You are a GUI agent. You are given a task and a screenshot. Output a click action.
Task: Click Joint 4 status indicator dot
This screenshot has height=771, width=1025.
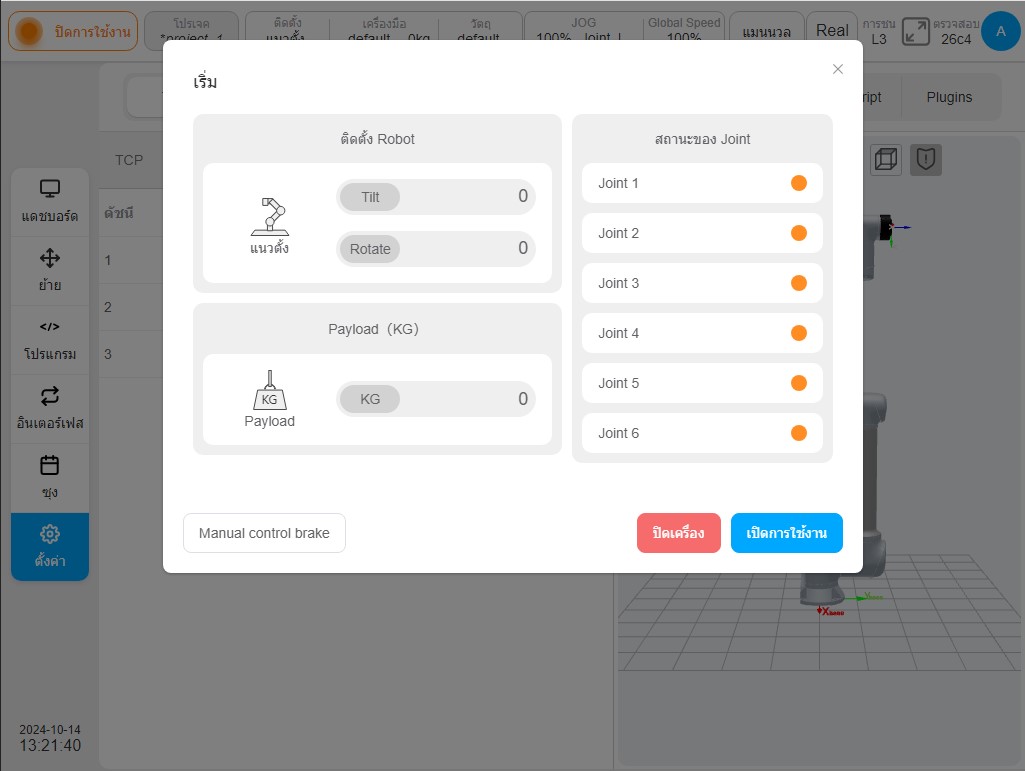[x=799, y=333]
